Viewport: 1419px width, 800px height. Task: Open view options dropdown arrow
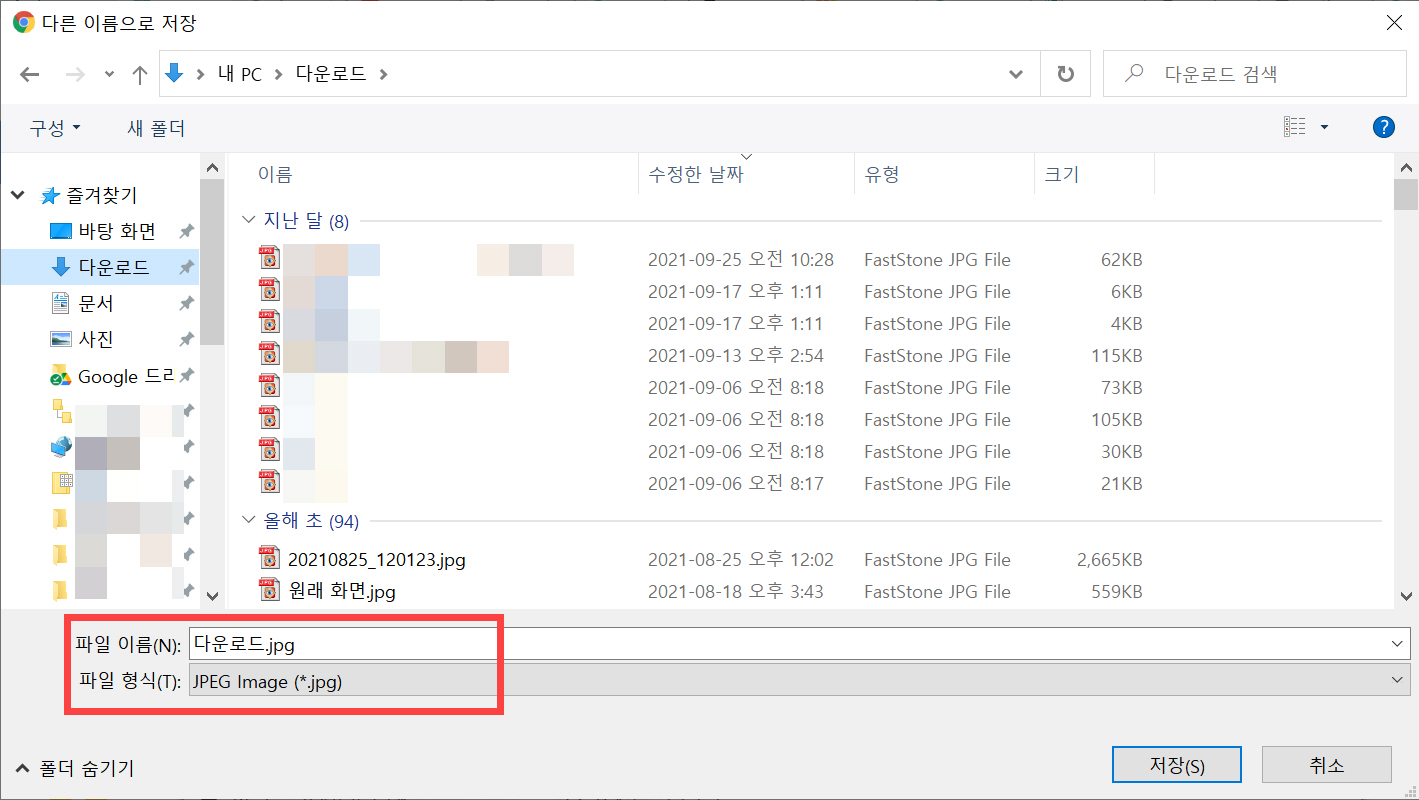[1325, 127]
